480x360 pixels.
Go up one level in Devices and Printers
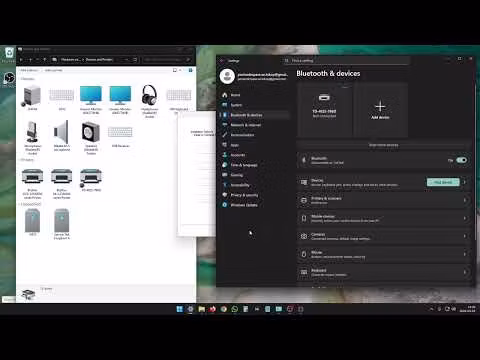(45, 60)
